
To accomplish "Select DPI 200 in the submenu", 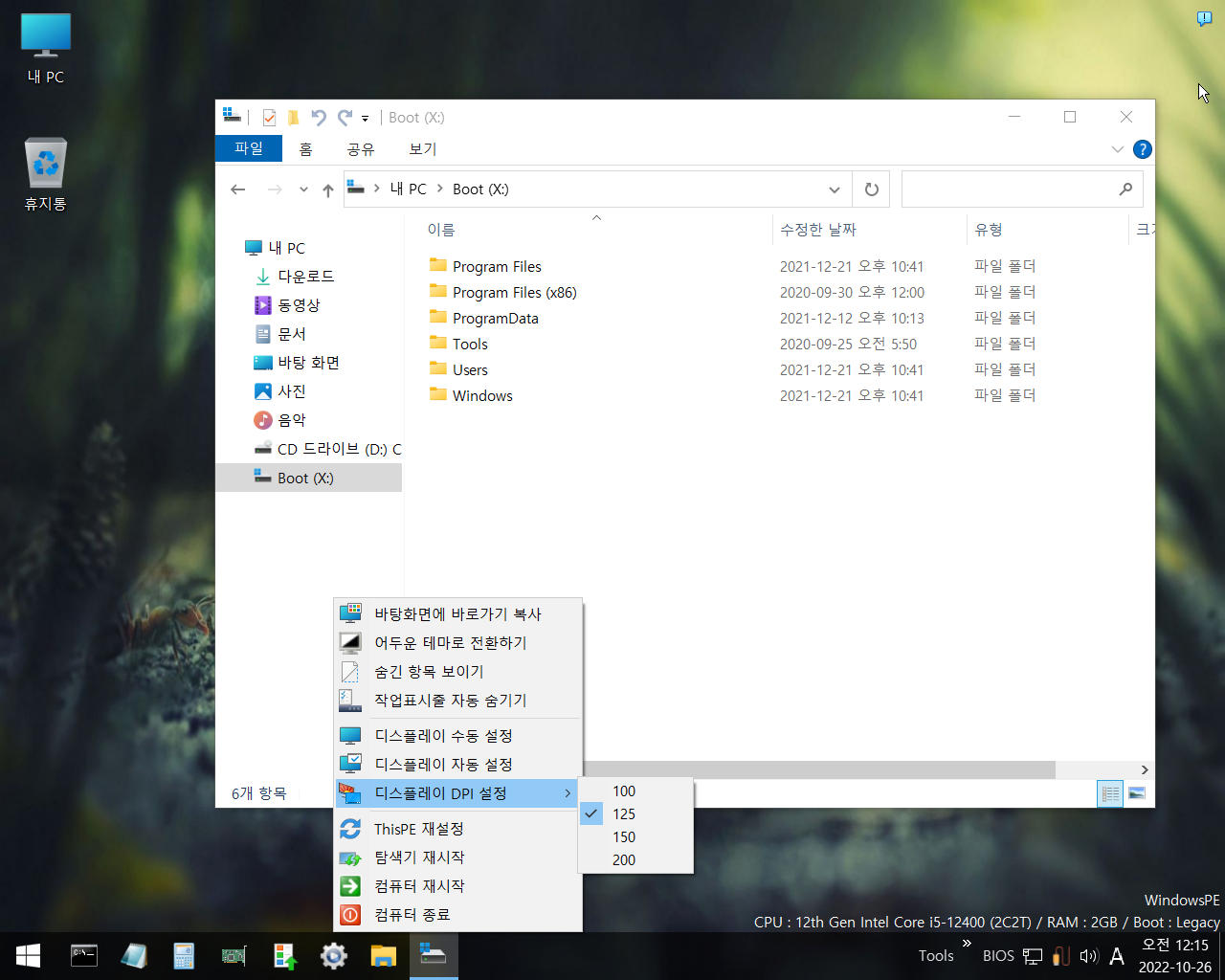I will [x=635, y=859].
